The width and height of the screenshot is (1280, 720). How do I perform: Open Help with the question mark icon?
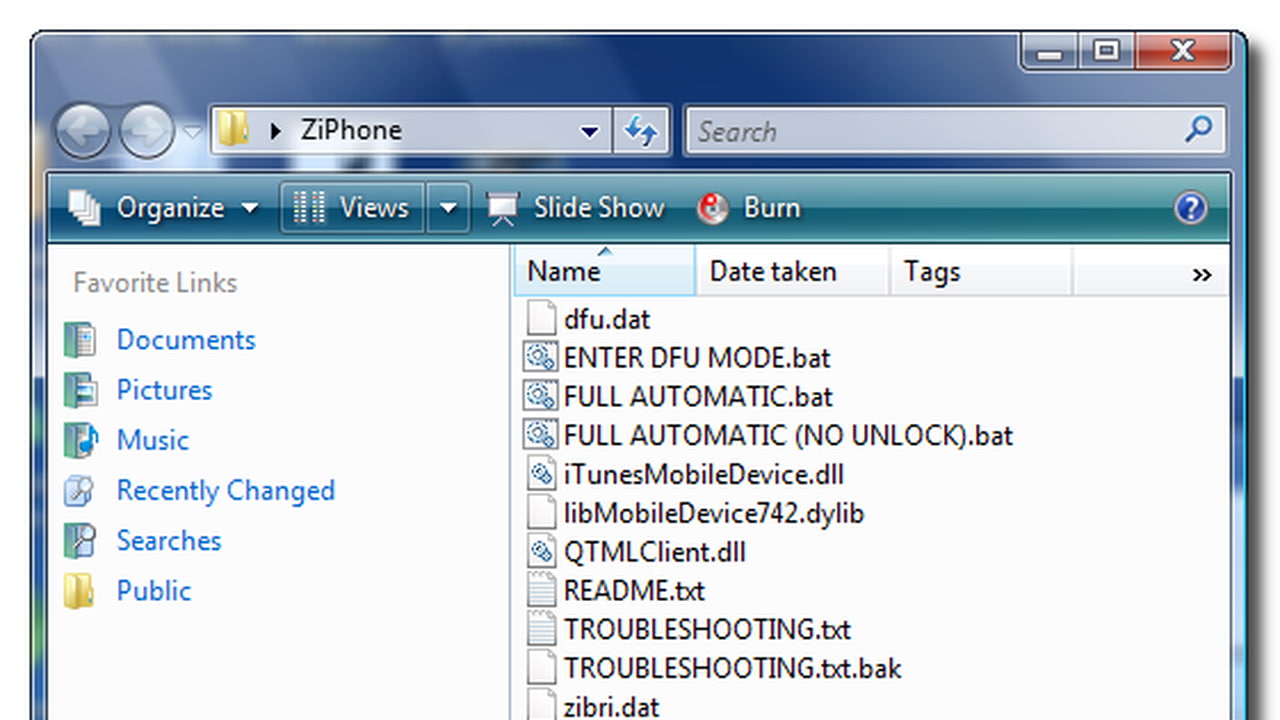[x=1191, y=208]
